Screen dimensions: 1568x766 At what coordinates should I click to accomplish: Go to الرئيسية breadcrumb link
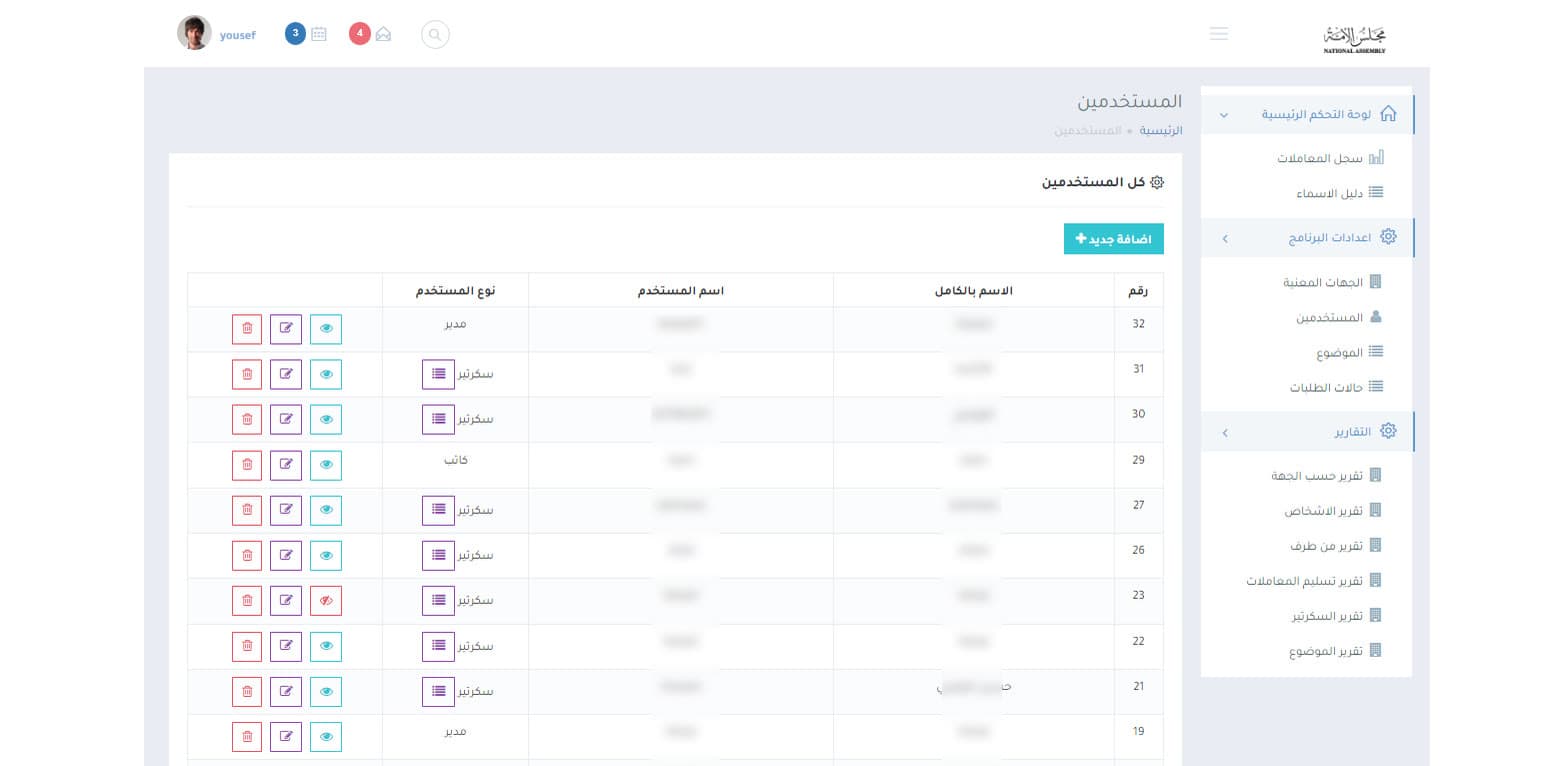pyautogui.click(x=1161, y=131)
